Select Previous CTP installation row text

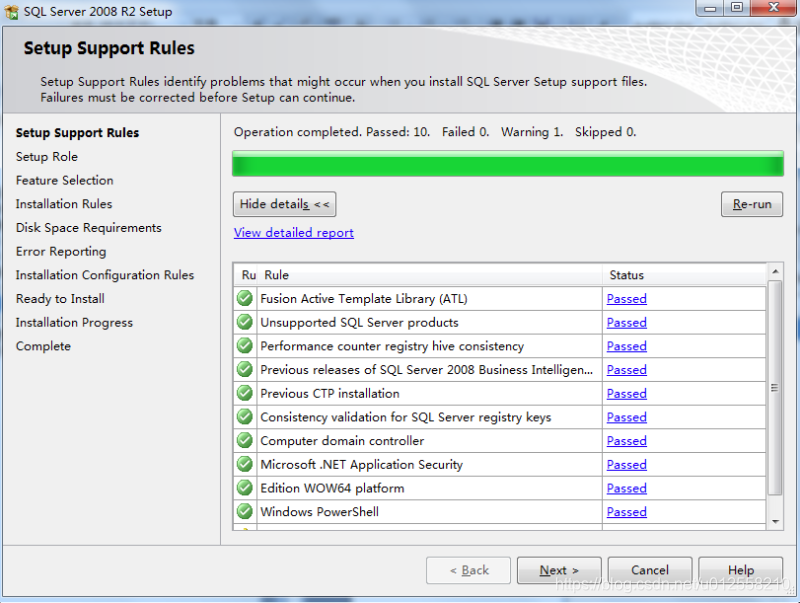[x=330, y=393]
